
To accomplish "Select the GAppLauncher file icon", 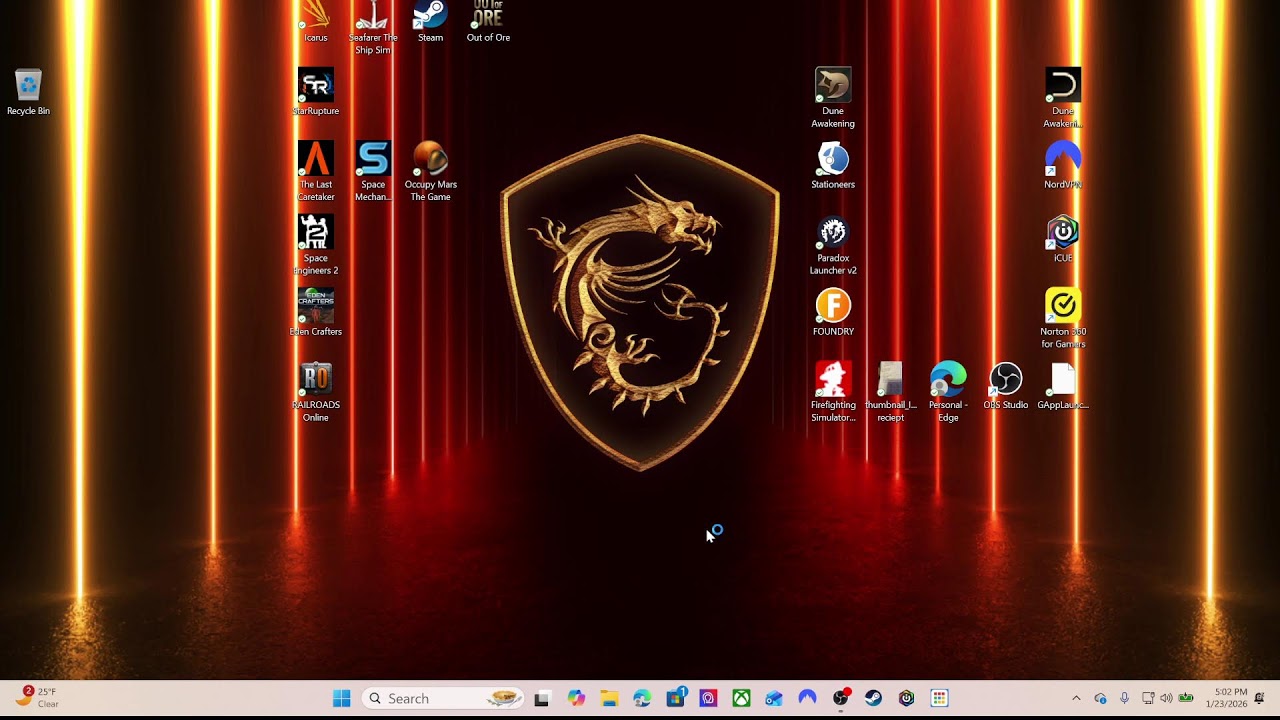I will [1063, 387].
